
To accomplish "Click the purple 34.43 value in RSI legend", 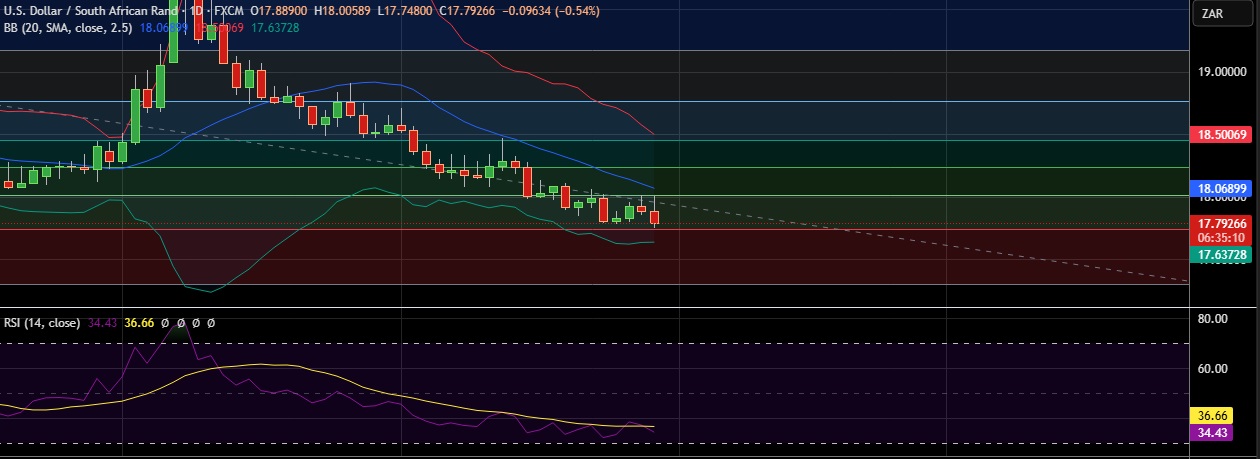I will pos(103,323).
